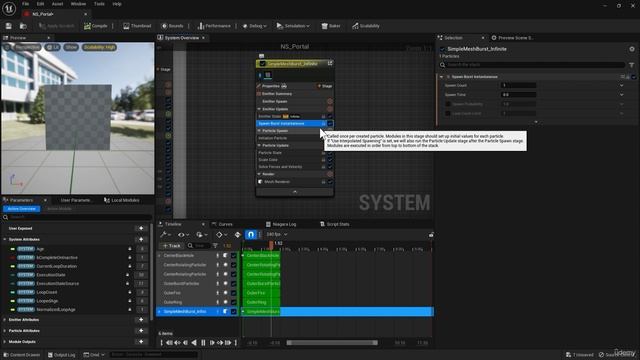The image size is (640, 360).
Task: Open the timeline wrench actions menu
Action: [x=165, y=234]
